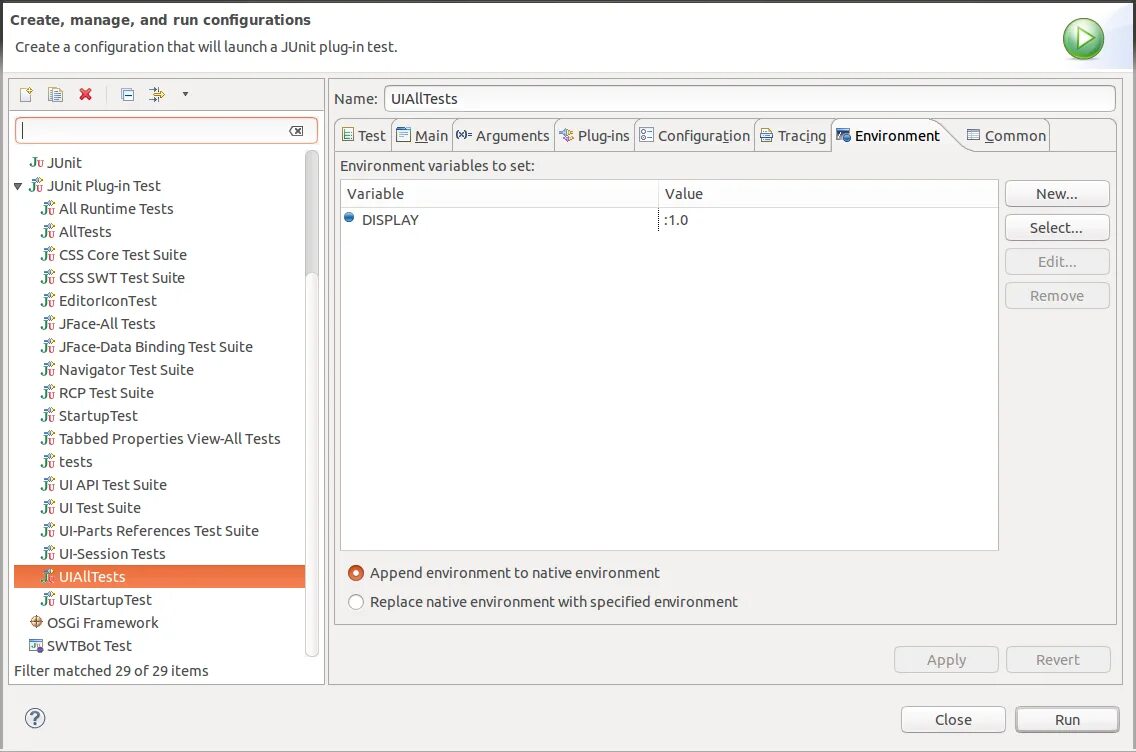Click the configuration tree vertical scrollbar

coord(312,403)
